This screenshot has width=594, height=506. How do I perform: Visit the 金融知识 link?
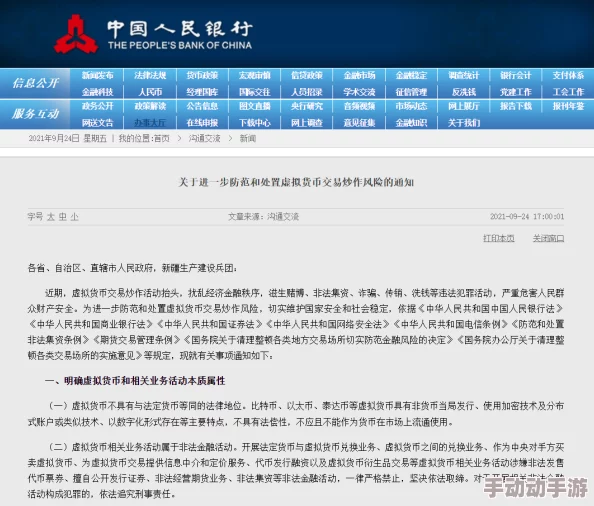[x=411, y=122]
